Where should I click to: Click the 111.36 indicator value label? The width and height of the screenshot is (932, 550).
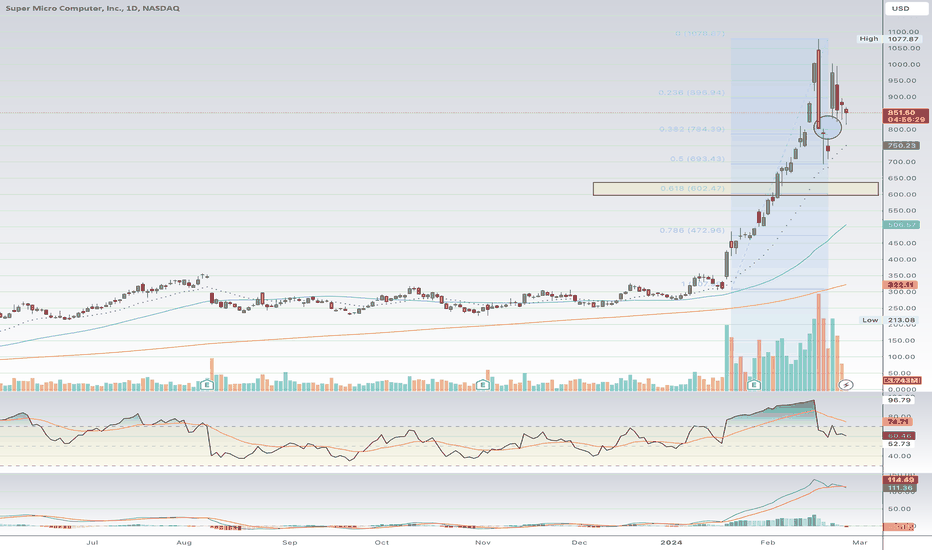(x=900, y=488)
